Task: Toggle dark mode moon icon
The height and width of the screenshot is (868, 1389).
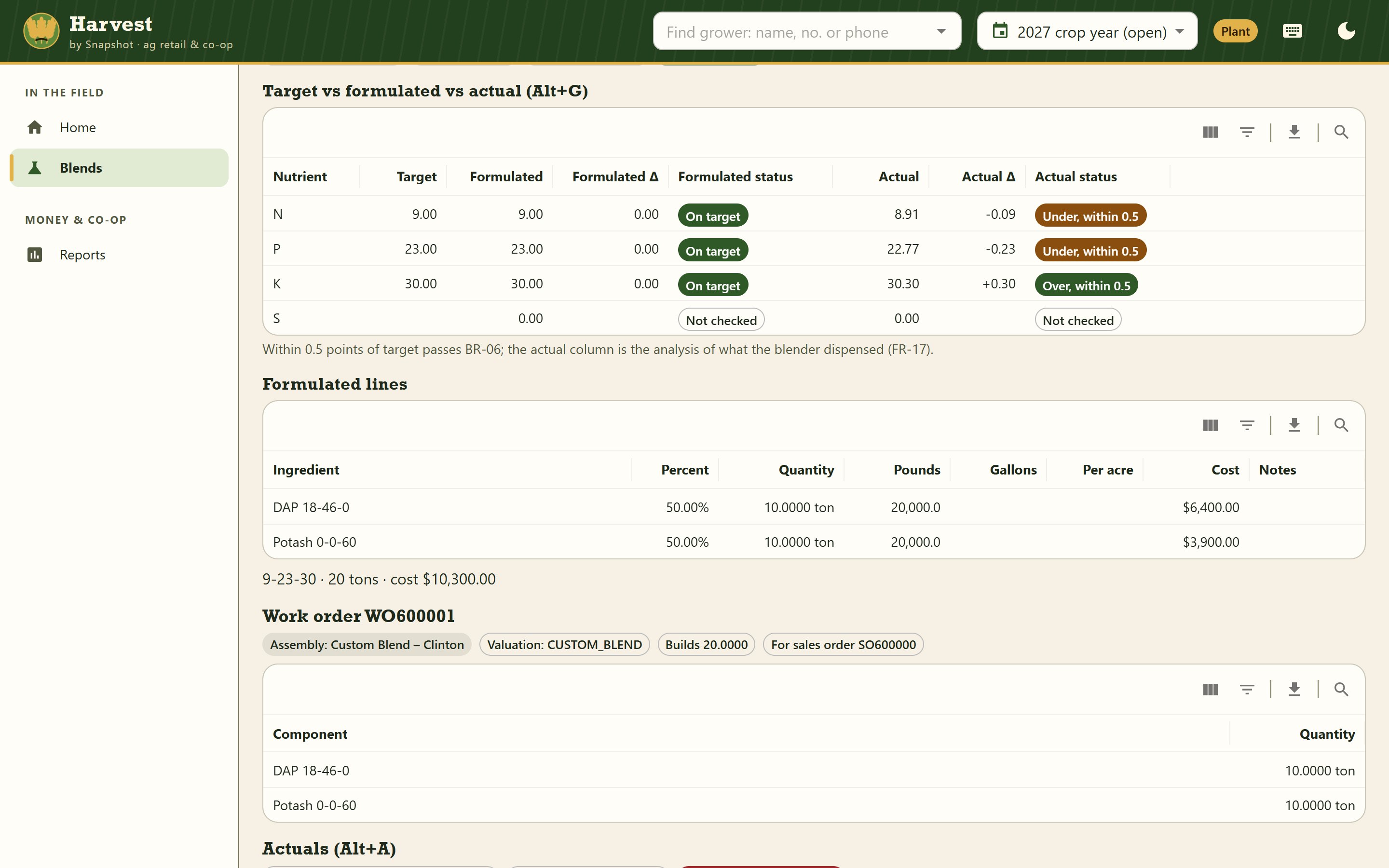Action: pyautogui.click(x=1346, y=31)
